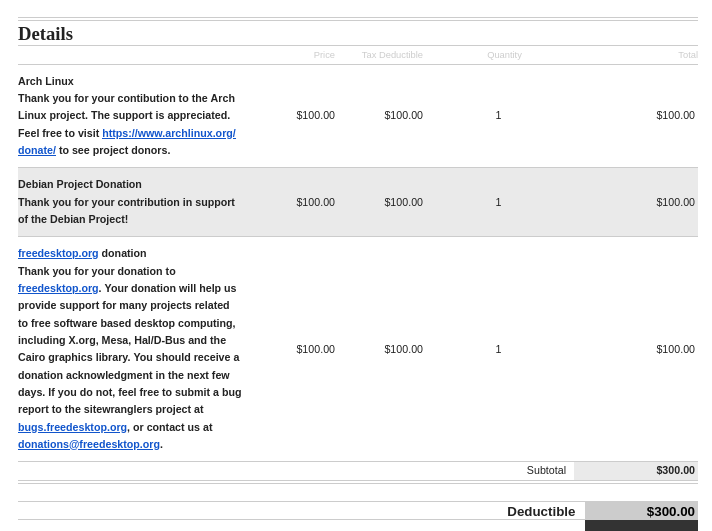Click the freedesktop tax deductible amount
712x531 pixels.
[x=403, y=349]
